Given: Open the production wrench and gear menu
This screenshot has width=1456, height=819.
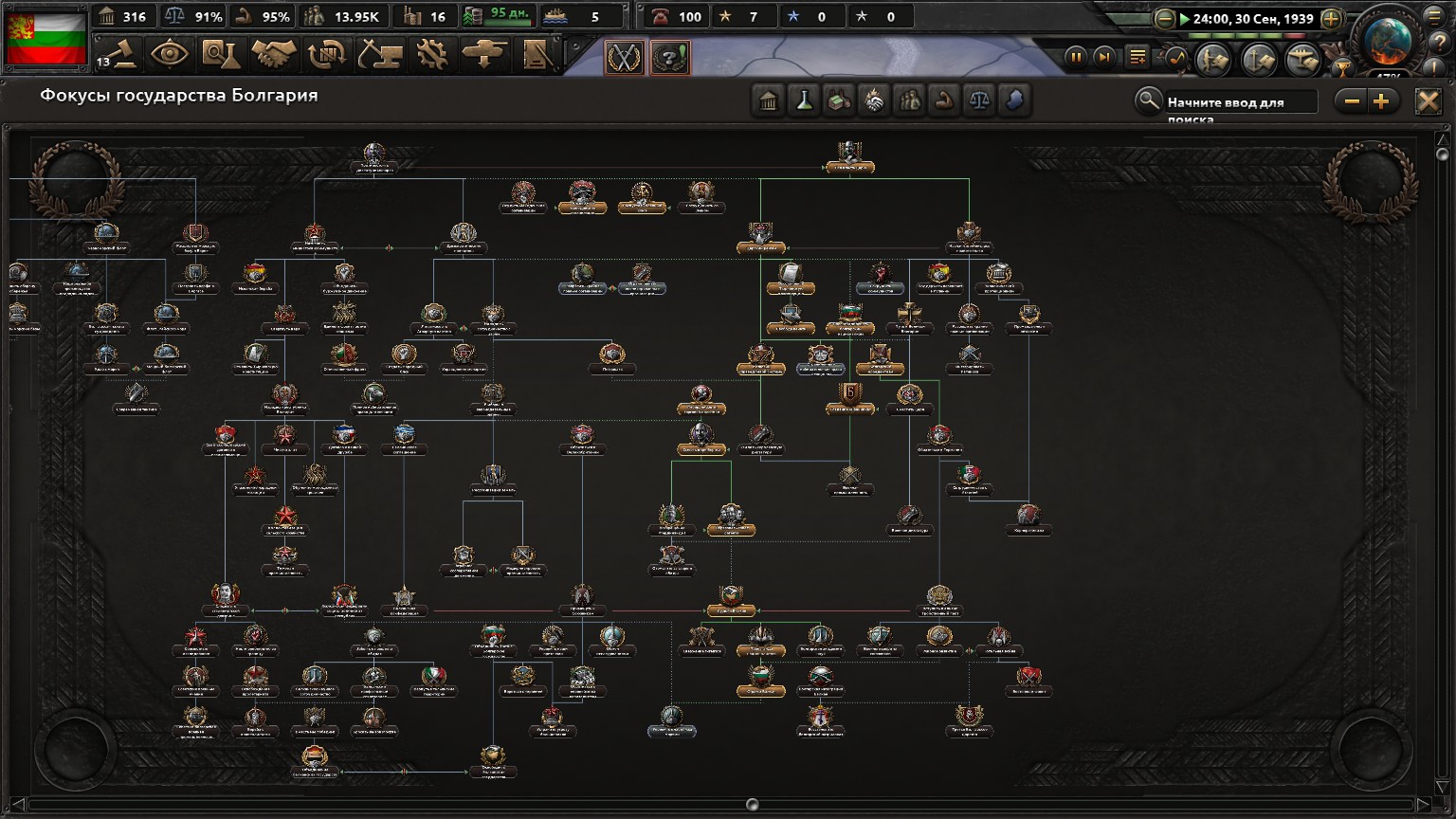Looking at the screenshot, I should [432, 55].
